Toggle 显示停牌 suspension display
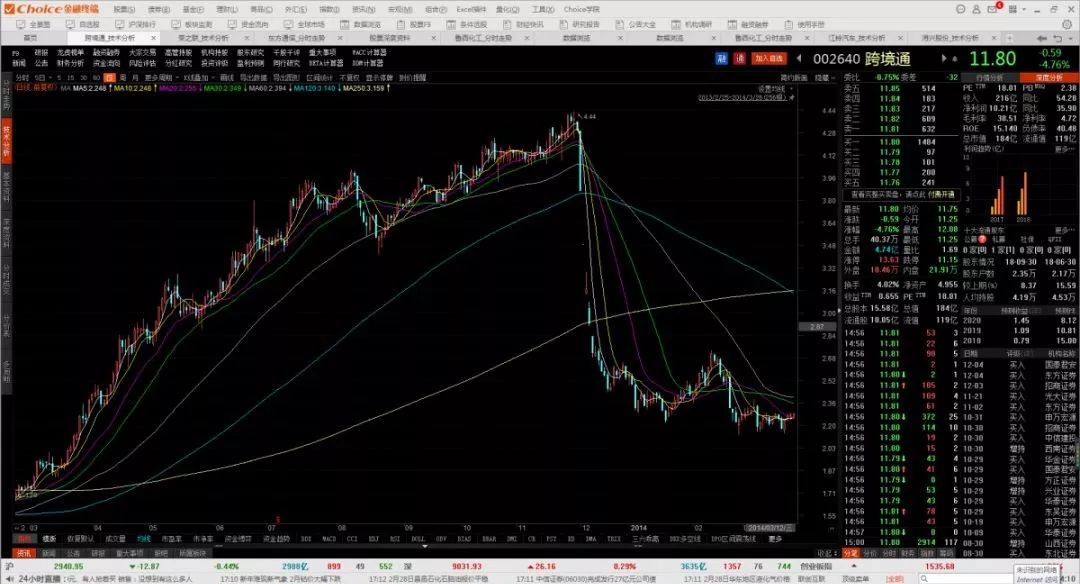 tap(379, 78)
